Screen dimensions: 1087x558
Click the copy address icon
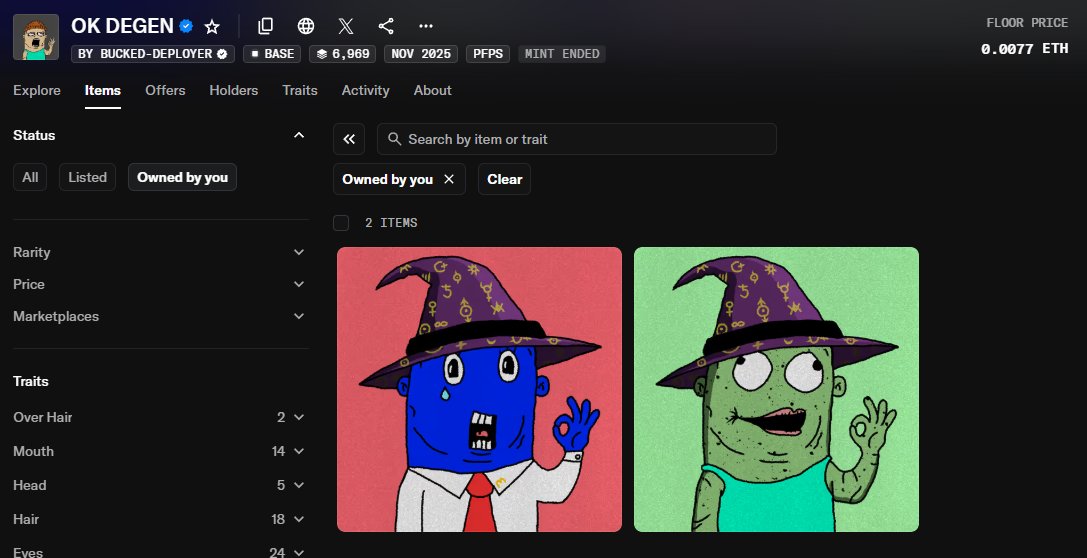click(x=265, y=26)
